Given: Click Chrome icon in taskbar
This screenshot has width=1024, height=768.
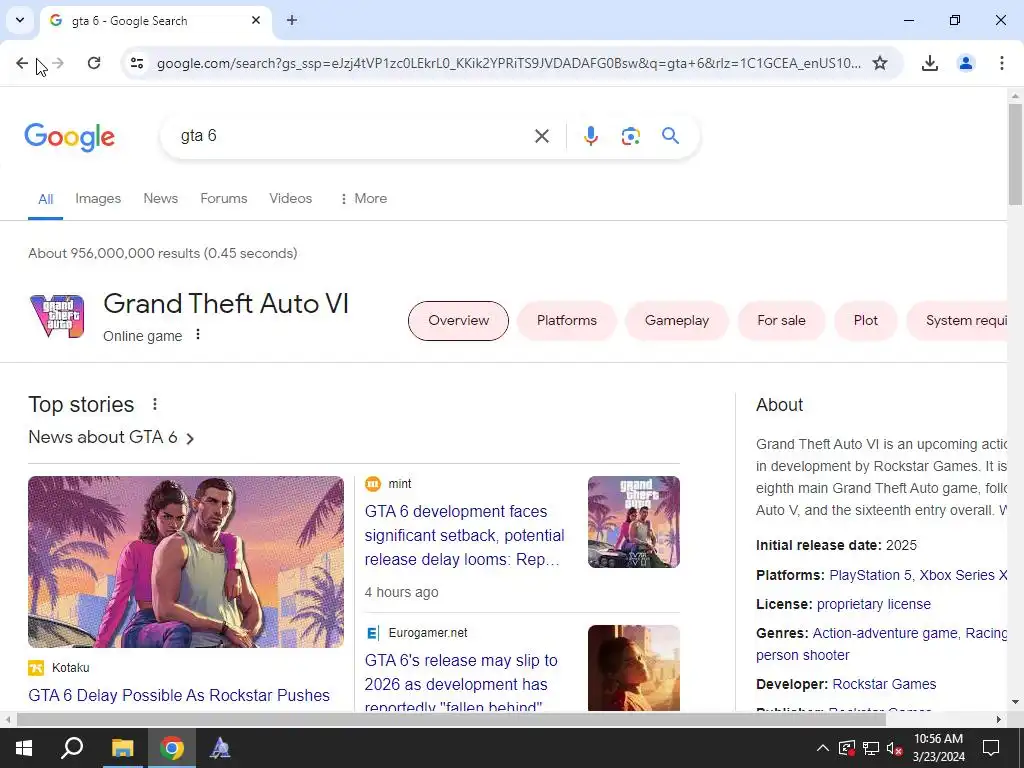Looking at the screenshot, I should [x=172, y=748].
